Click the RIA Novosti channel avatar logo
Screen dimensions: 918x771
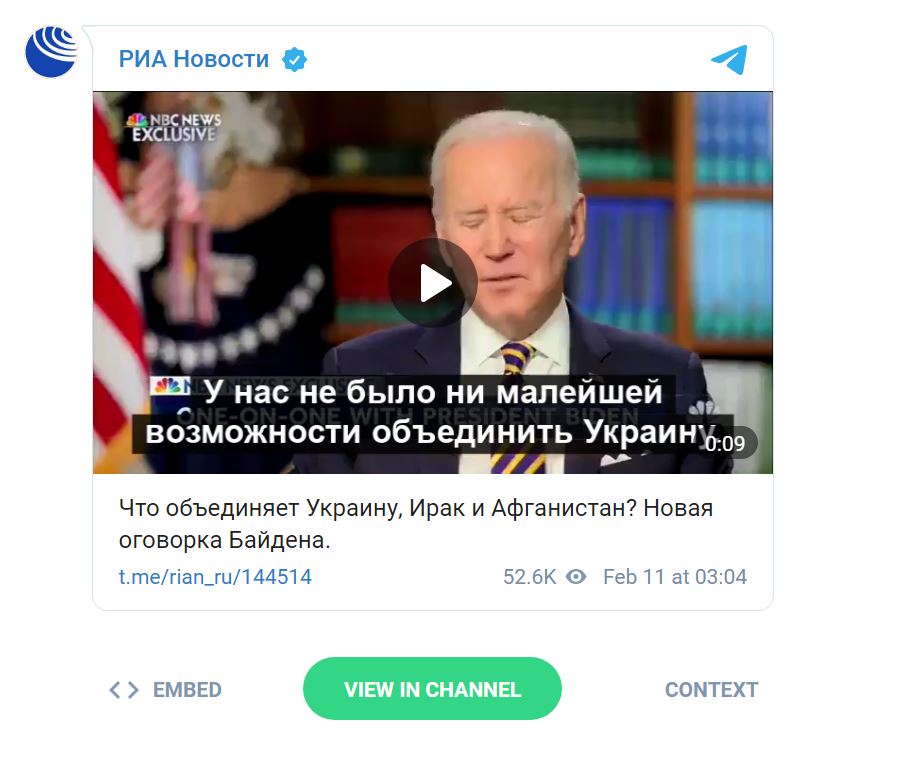tap(51, 52)
